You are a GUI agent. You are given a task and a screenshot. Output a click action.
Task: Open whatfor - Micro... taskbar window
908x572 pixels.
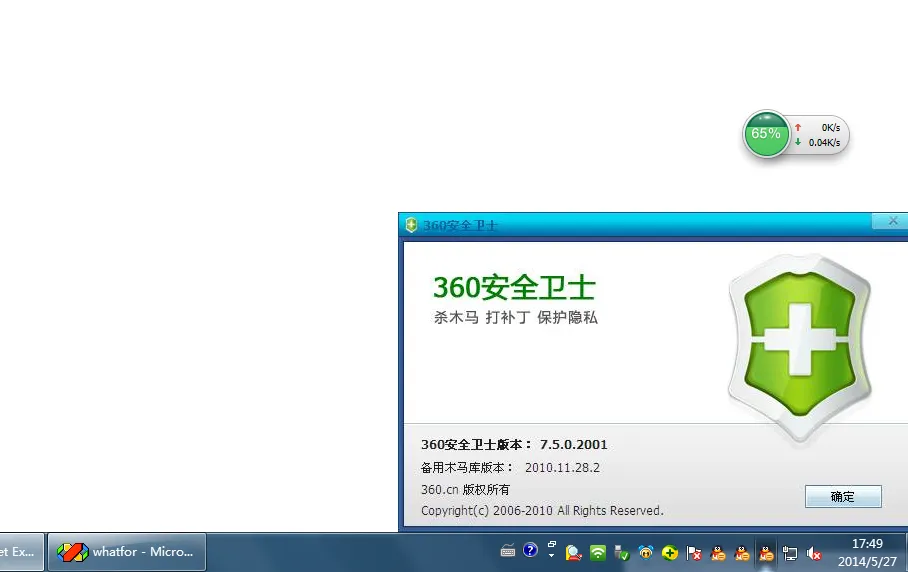tap(127, 552)
